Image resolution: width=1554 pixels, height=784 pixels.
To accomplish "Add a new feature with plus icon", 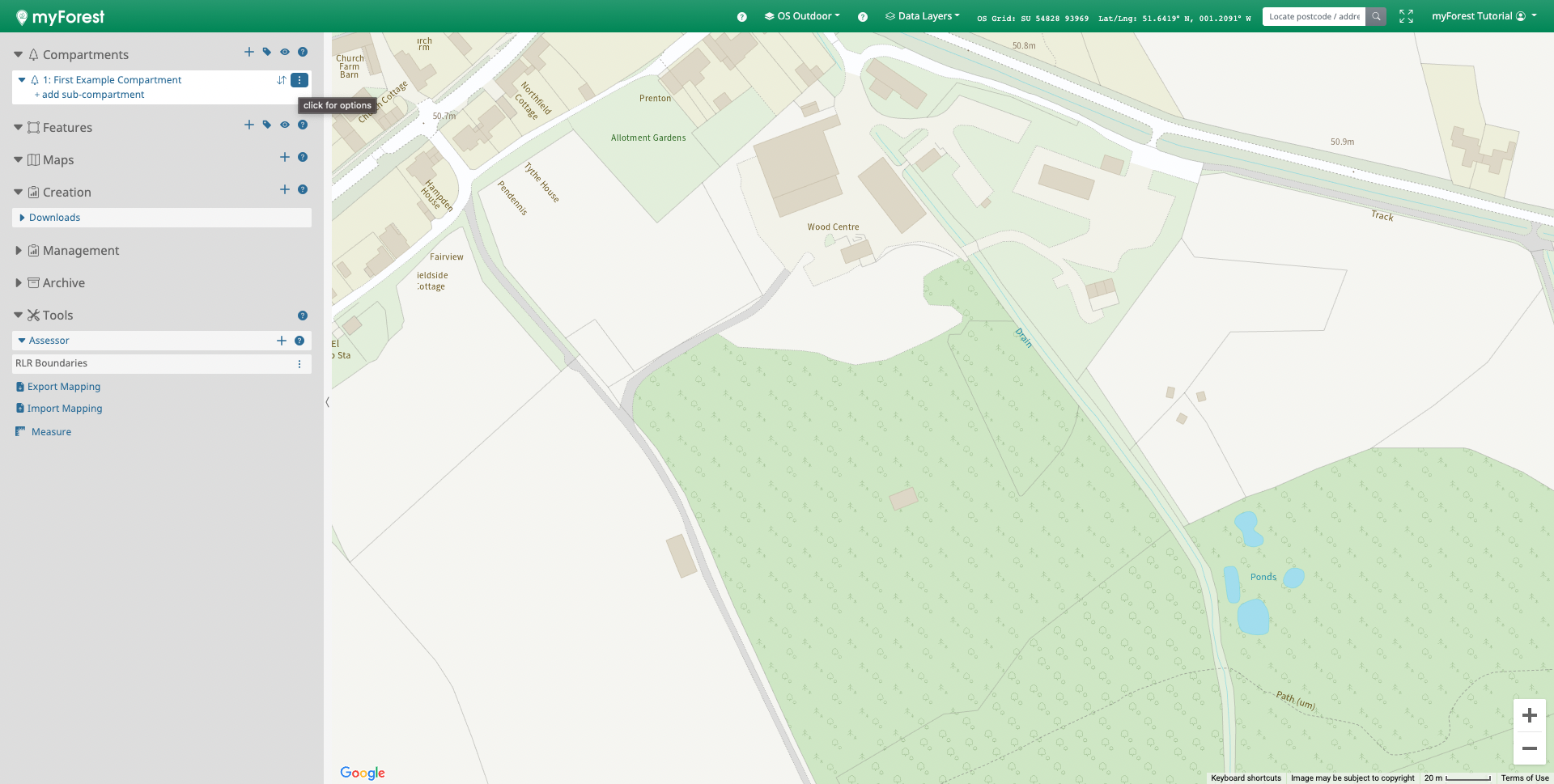I will pyautogui.click(x=249, y=125).
